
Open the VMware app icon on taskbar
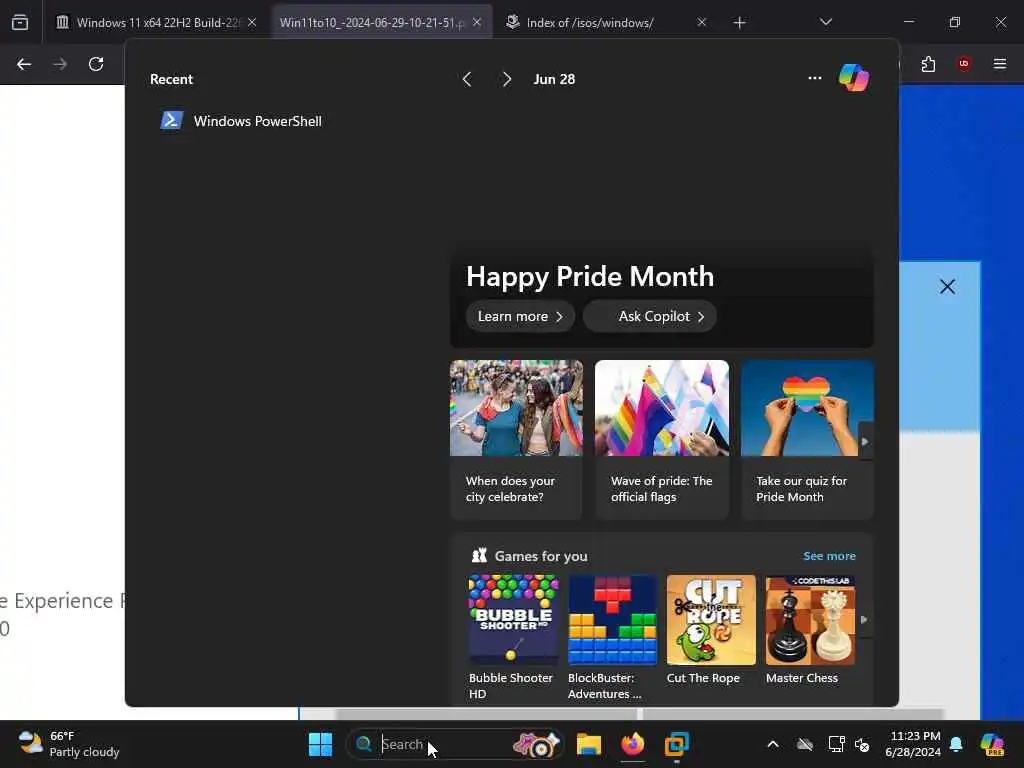(x=677, y=744)
